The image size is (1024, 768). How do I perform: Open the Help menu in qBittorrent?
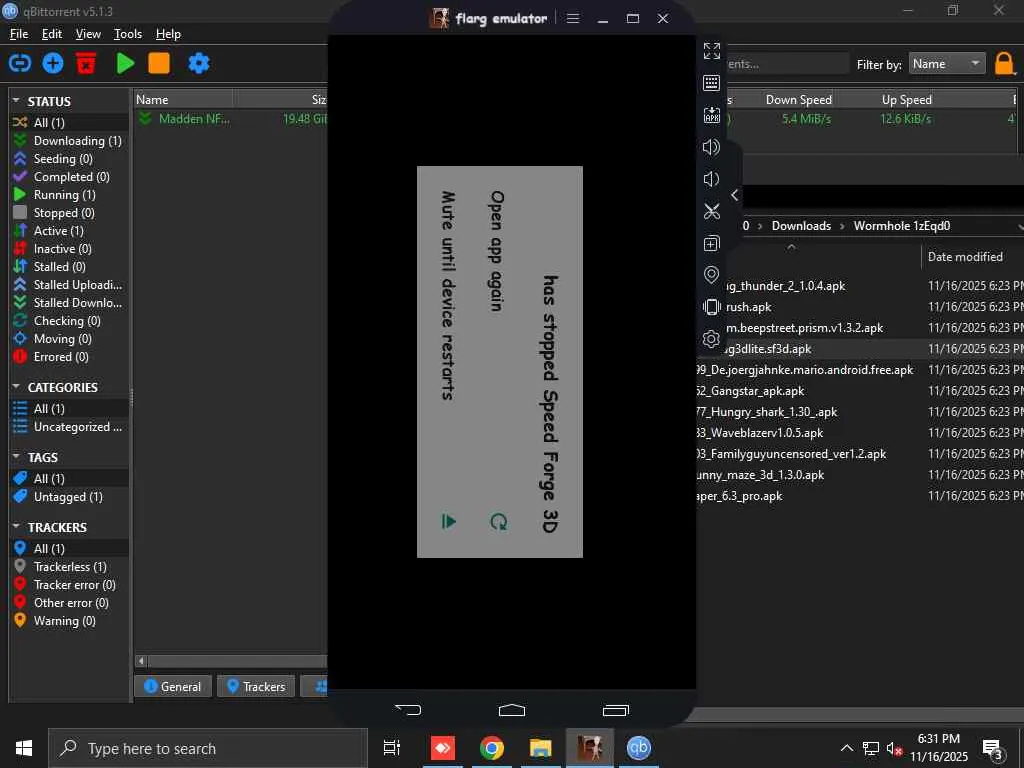pos(168,34)
